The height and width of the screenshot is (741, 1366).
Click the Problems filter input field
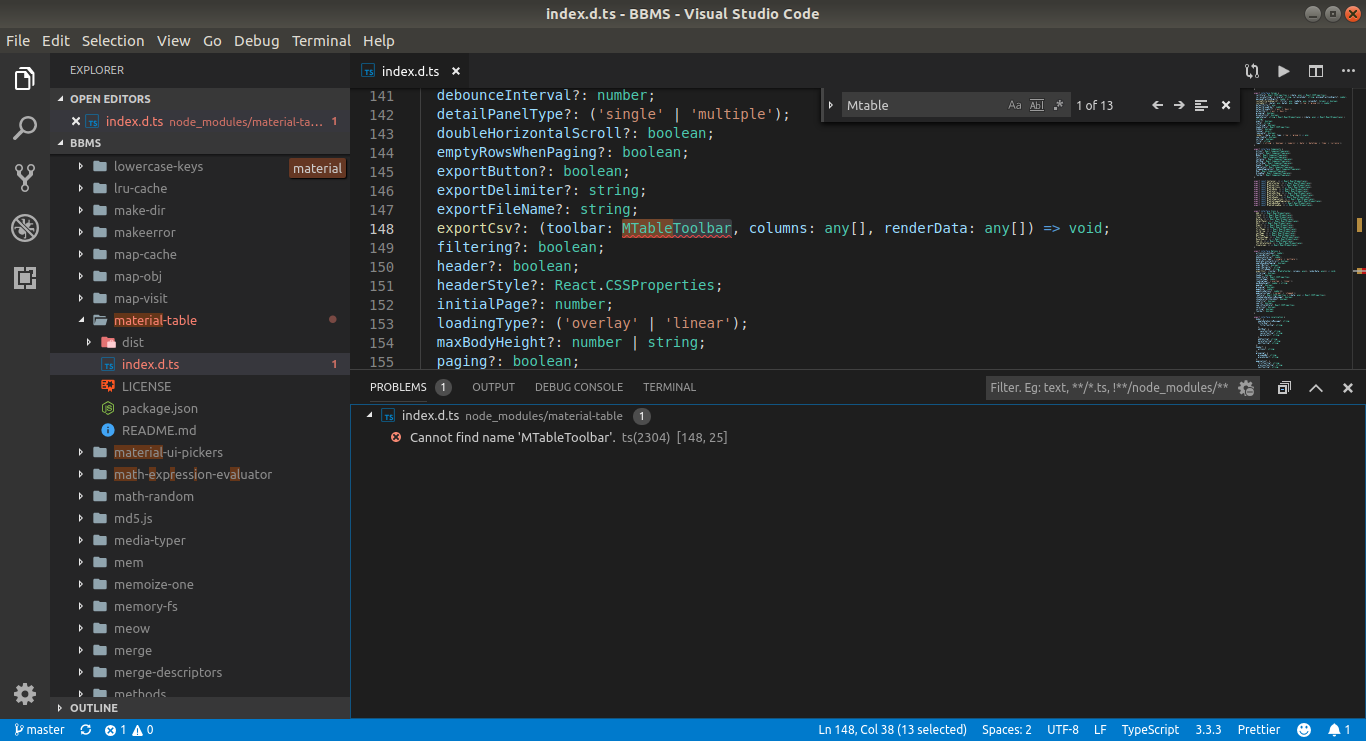(1109, 388)
